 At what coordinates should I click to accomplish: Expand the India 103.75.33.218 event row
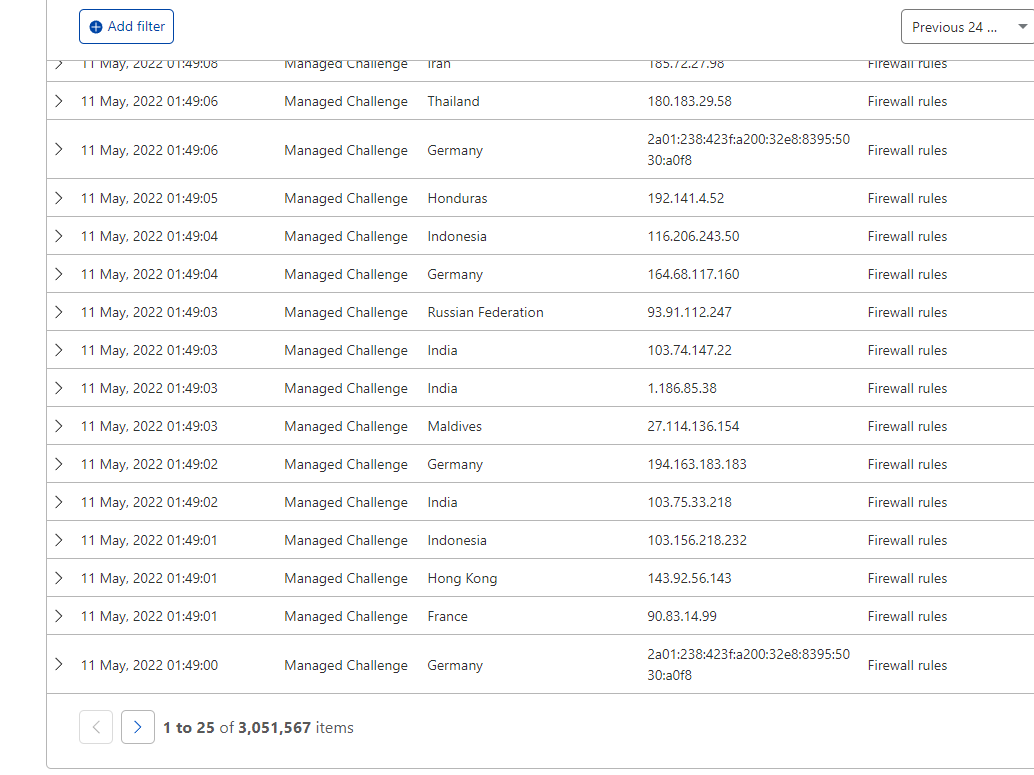pyautogui.click(x=59, y=502)
